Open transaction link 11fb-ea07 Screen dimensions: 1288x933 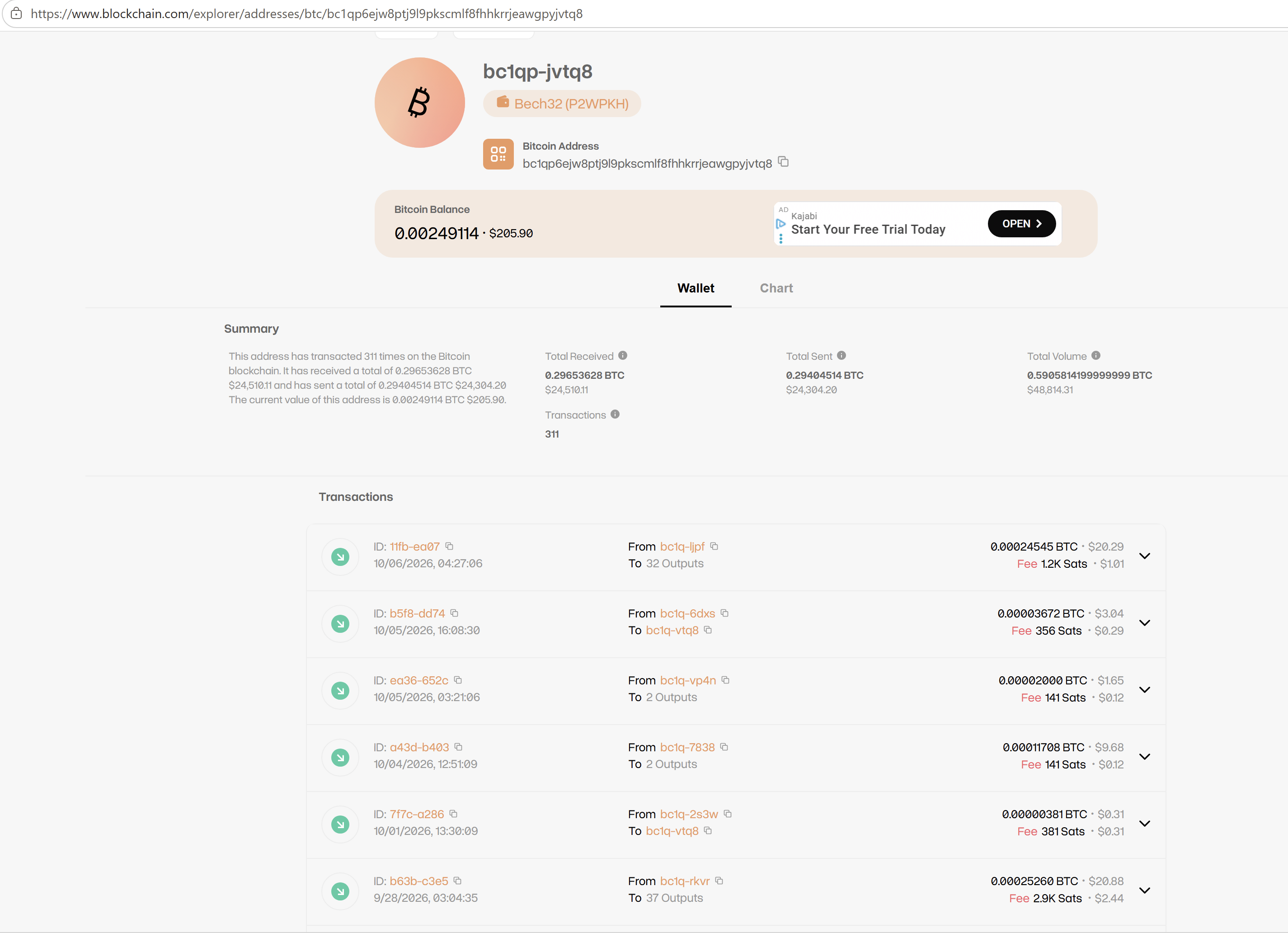coord(414,547)
